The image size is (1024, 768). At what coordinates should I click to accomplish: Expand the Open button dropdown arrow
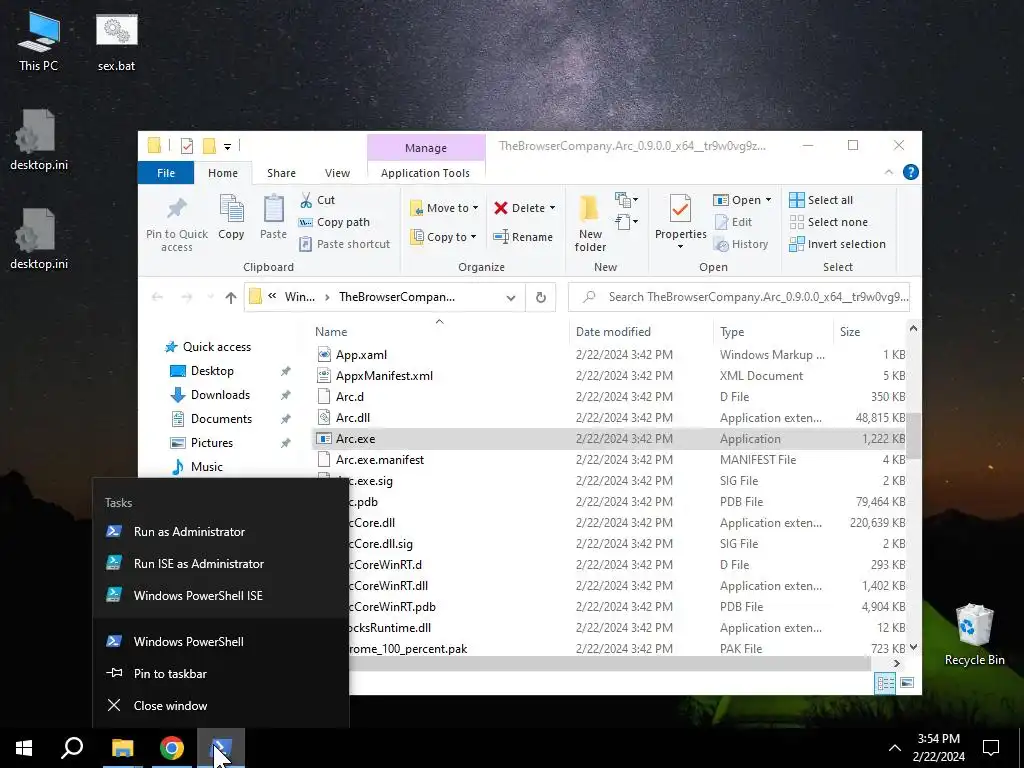tap(768, 200)
